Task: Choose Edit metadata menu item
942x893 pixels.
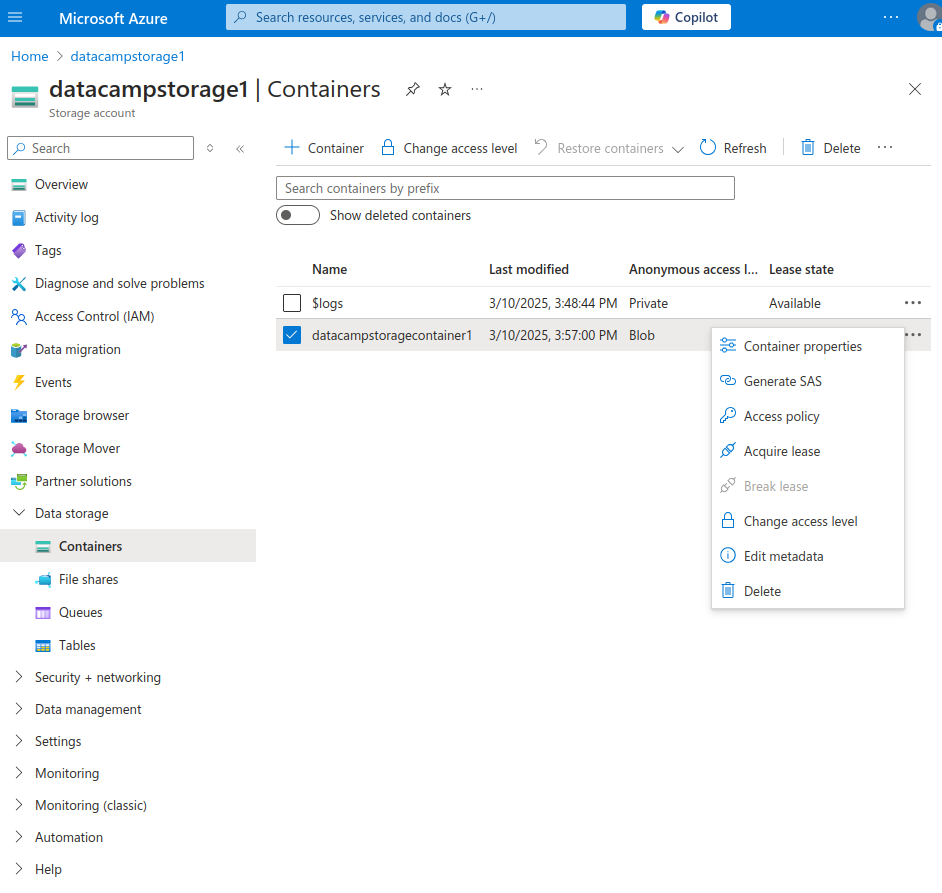Action: [807, 556]
